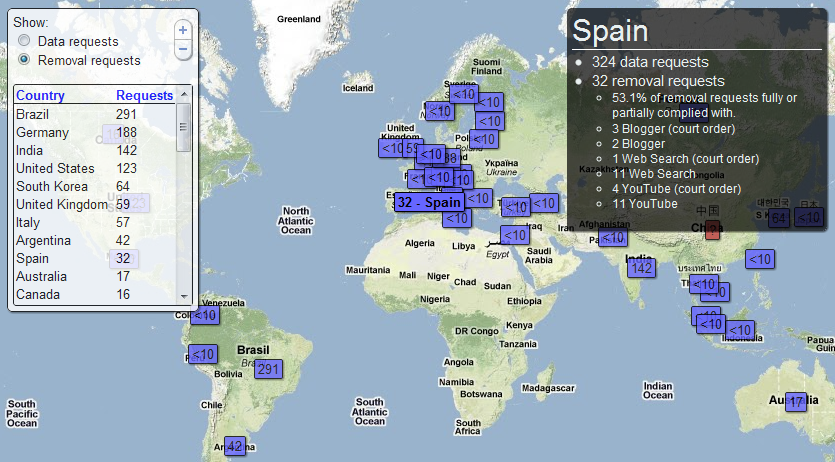Click the 42 marker on Argentina
The image size is (835, 462).
click(235, 446)
